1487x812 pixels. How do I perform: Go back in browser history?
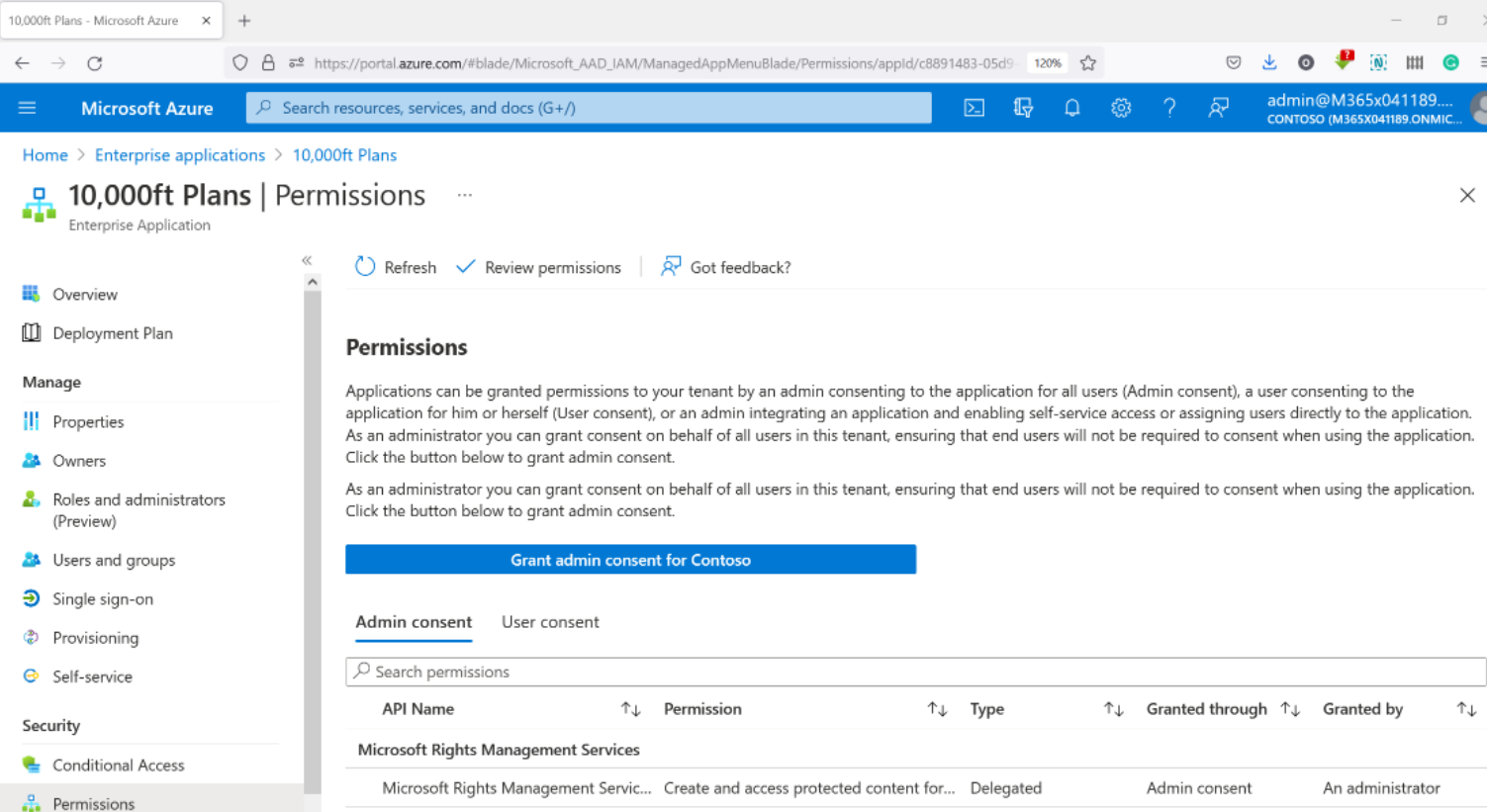[22, 63]
